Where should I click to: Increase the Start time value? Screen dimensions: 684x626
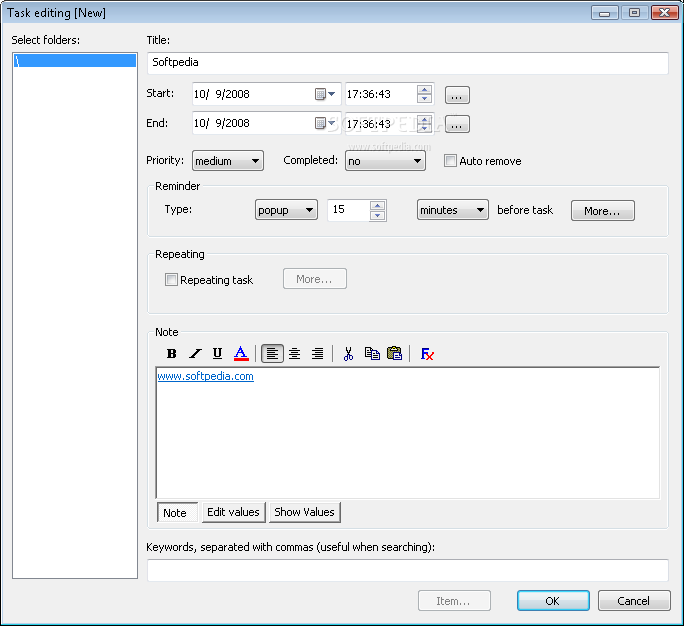point(424,89)
